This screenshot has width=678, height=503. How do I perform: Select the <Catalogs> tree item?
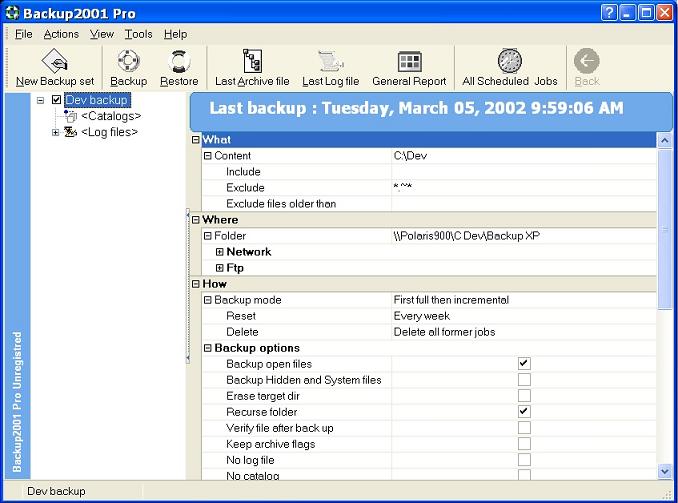(111, 116)
